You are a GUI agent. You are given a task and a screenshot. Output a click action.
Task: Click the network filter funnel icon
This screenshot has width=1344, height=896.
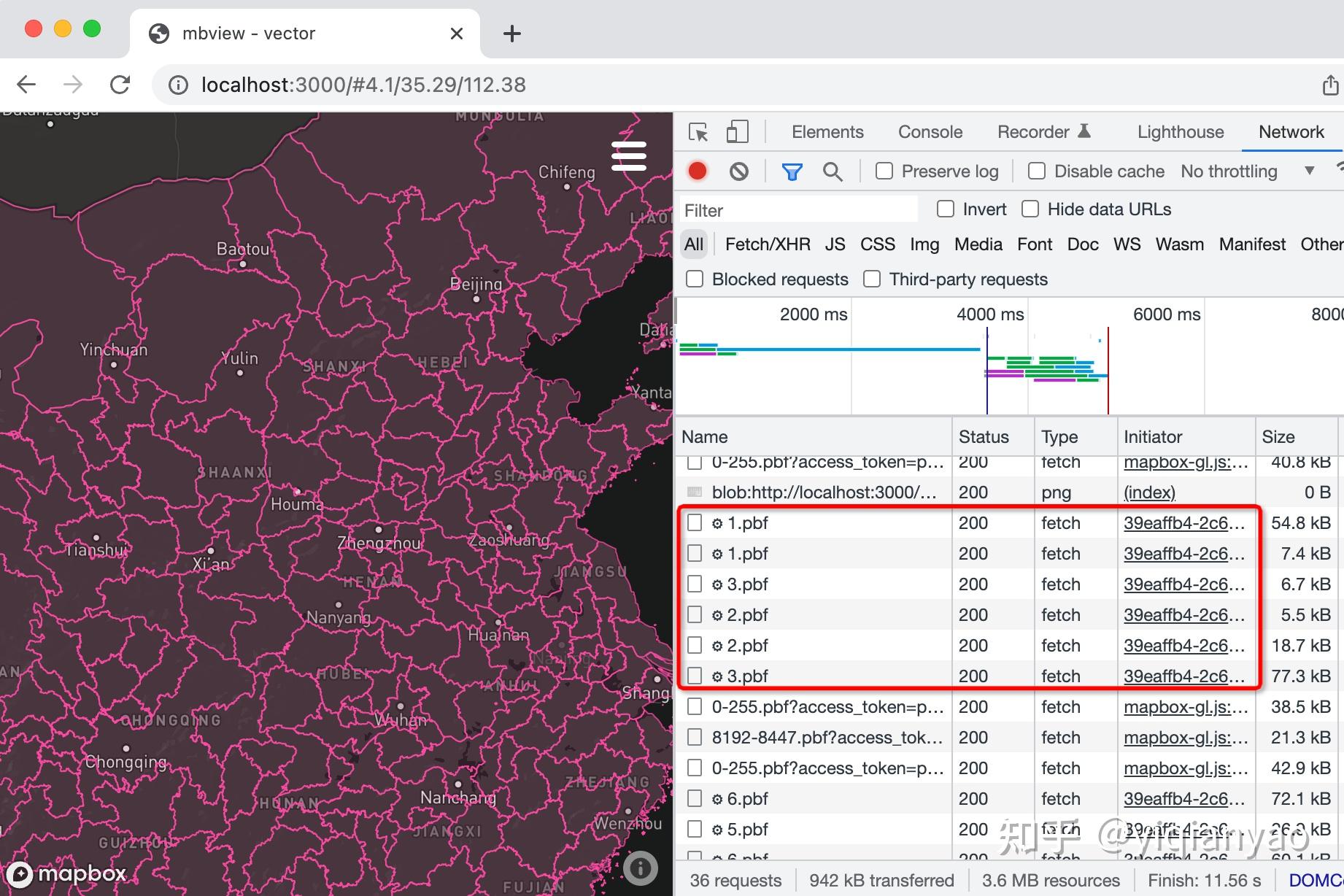[792, 171]
